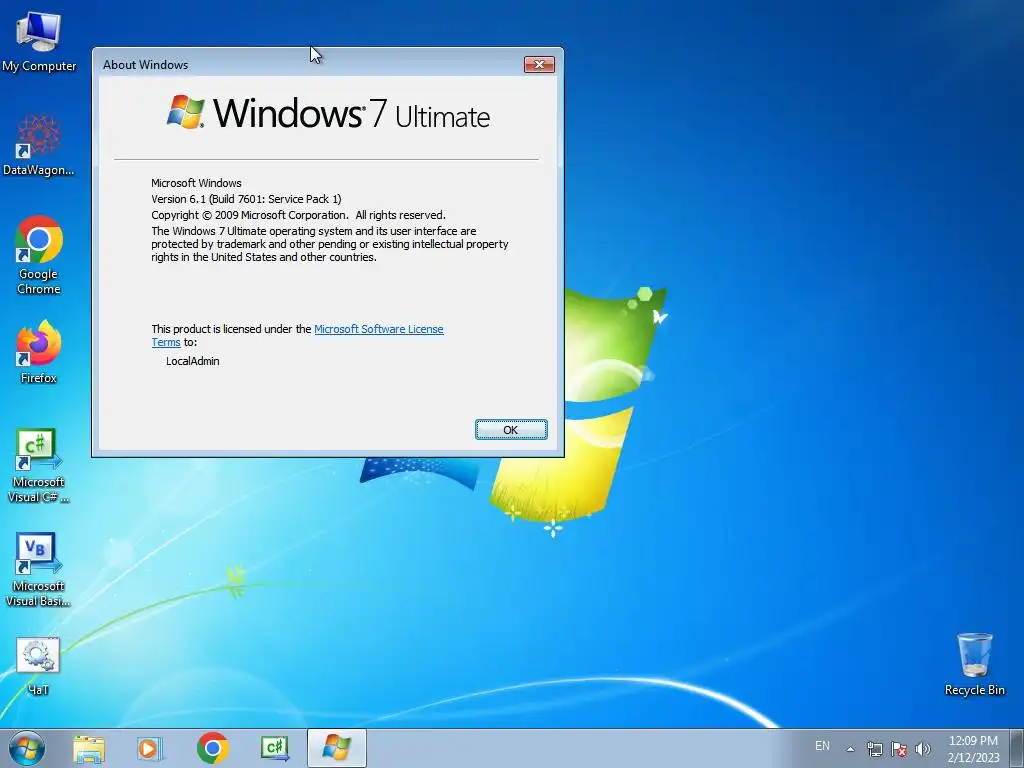Show hidden tray icons arrow
The image size is (1024, 768).
coord(850,749)
